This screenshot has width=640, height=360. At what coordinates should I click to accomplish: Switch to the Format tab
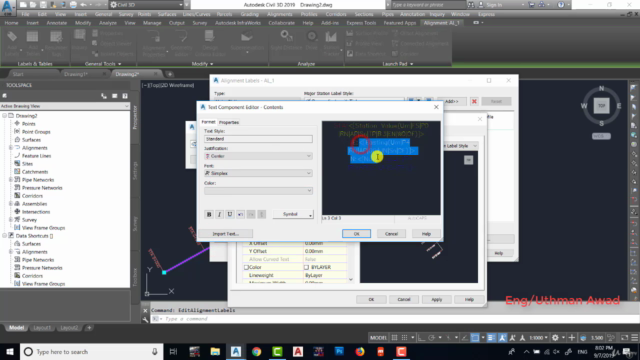point(208,122)
